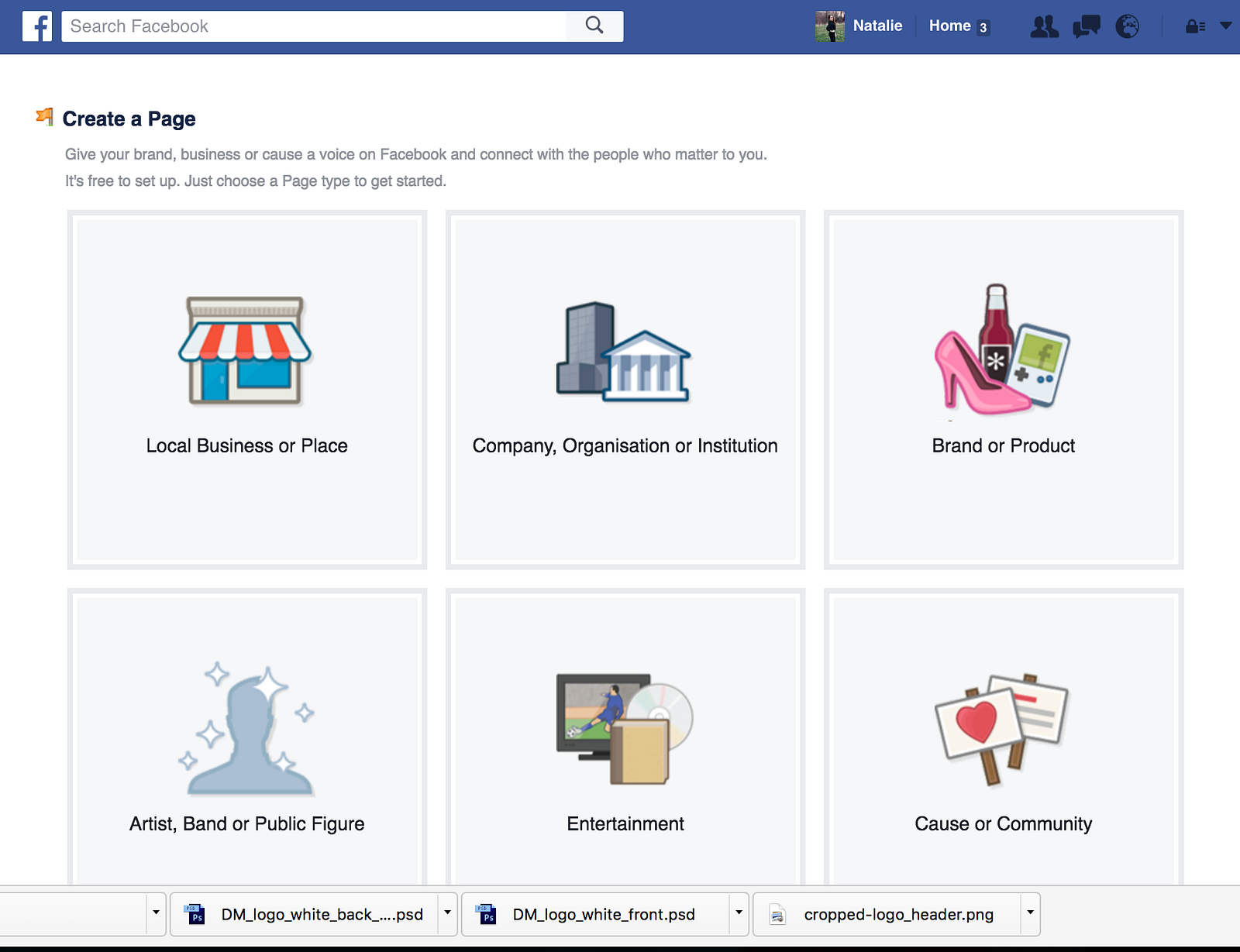Click the Create a Page heading

tap(129, 119)
